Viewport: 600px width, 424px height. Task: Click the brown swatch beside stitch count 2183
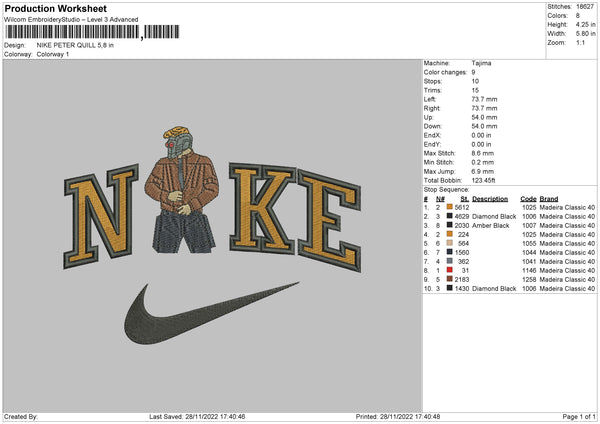(450, 279)
